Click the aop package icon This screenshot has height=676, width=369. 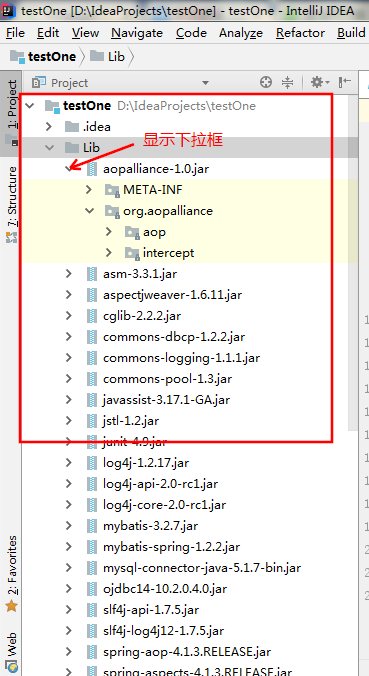pos(132,232)
